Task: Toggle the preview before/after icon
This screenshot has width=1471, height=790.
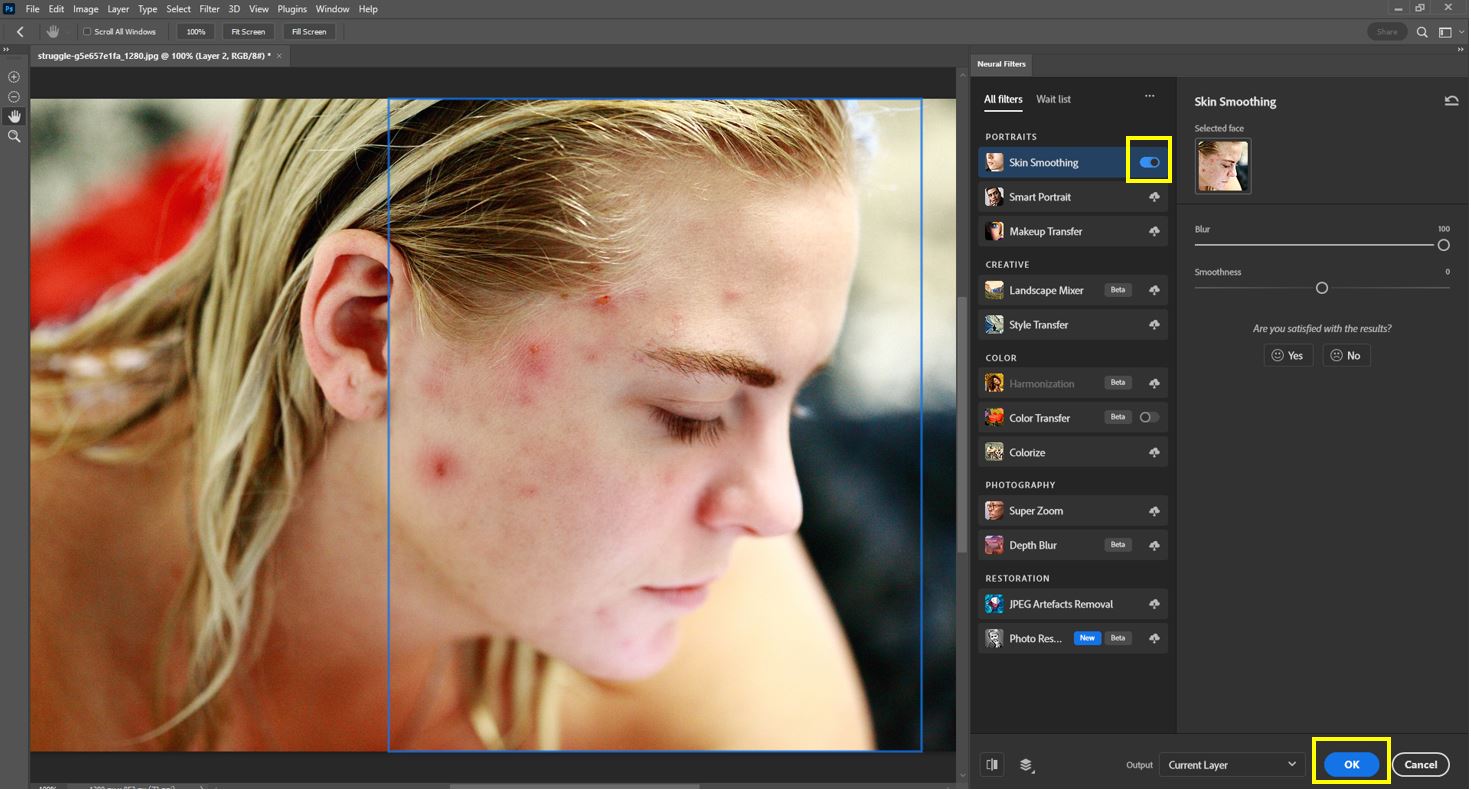Action: coord(992,765)
